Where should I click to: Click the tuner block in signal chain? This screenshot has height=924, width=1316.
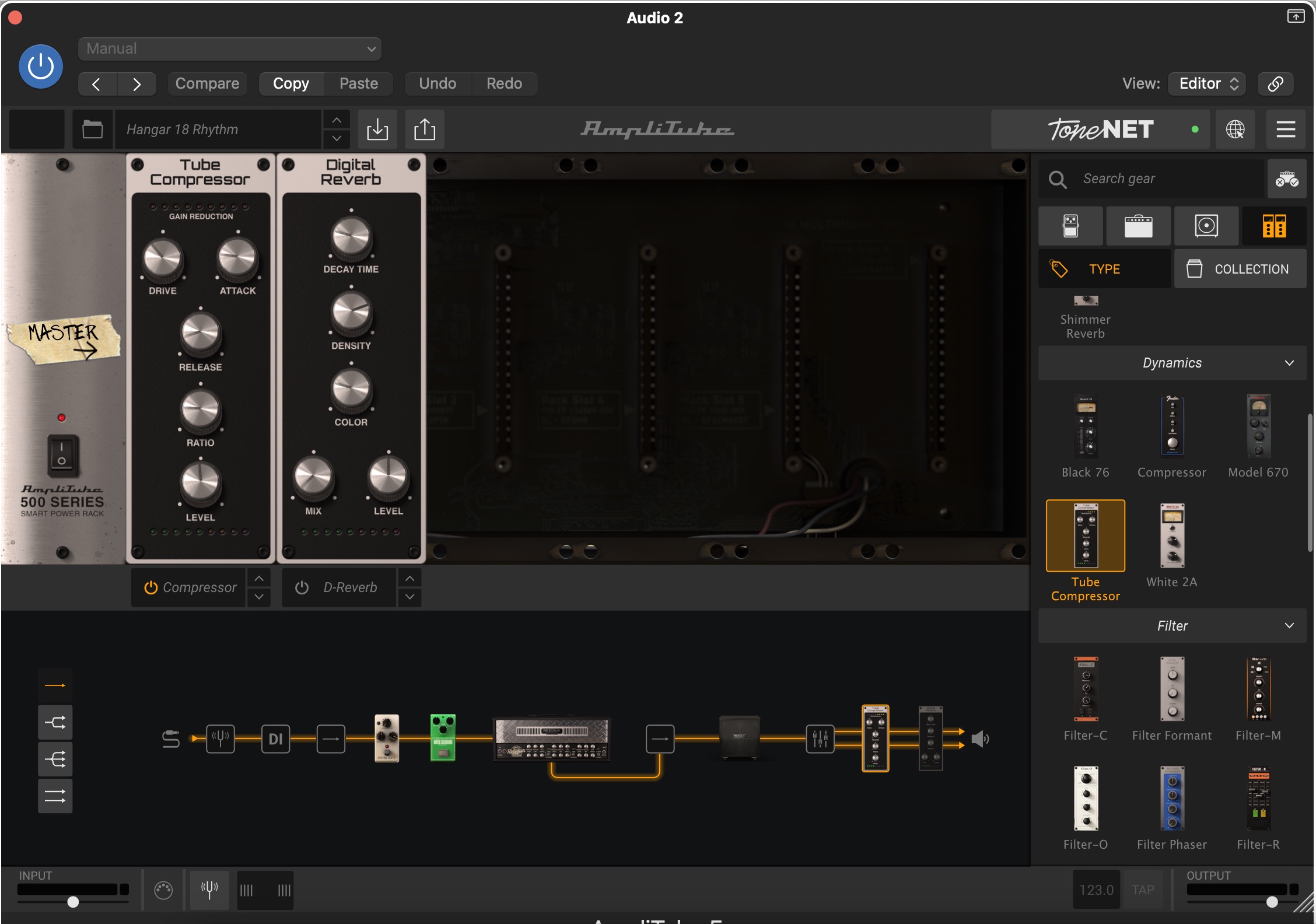pos(220,739)
